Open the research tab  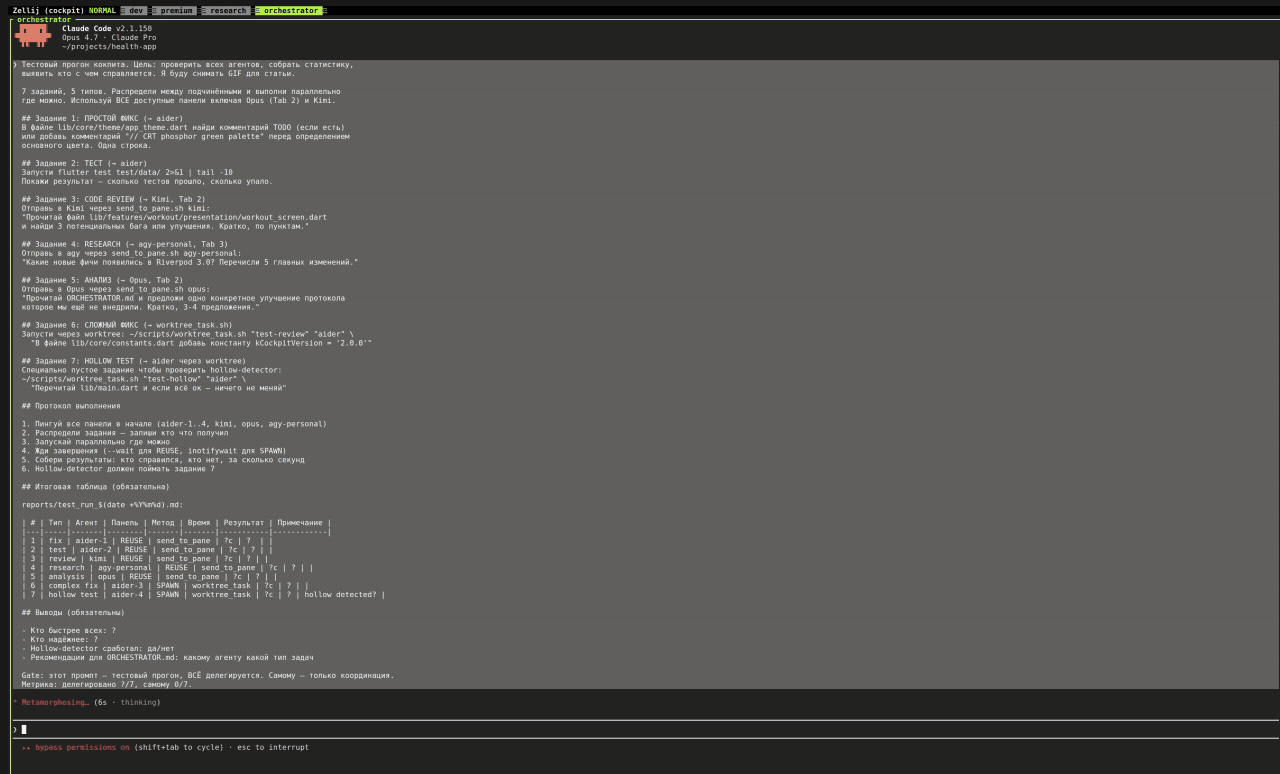[x=227, y=10]
